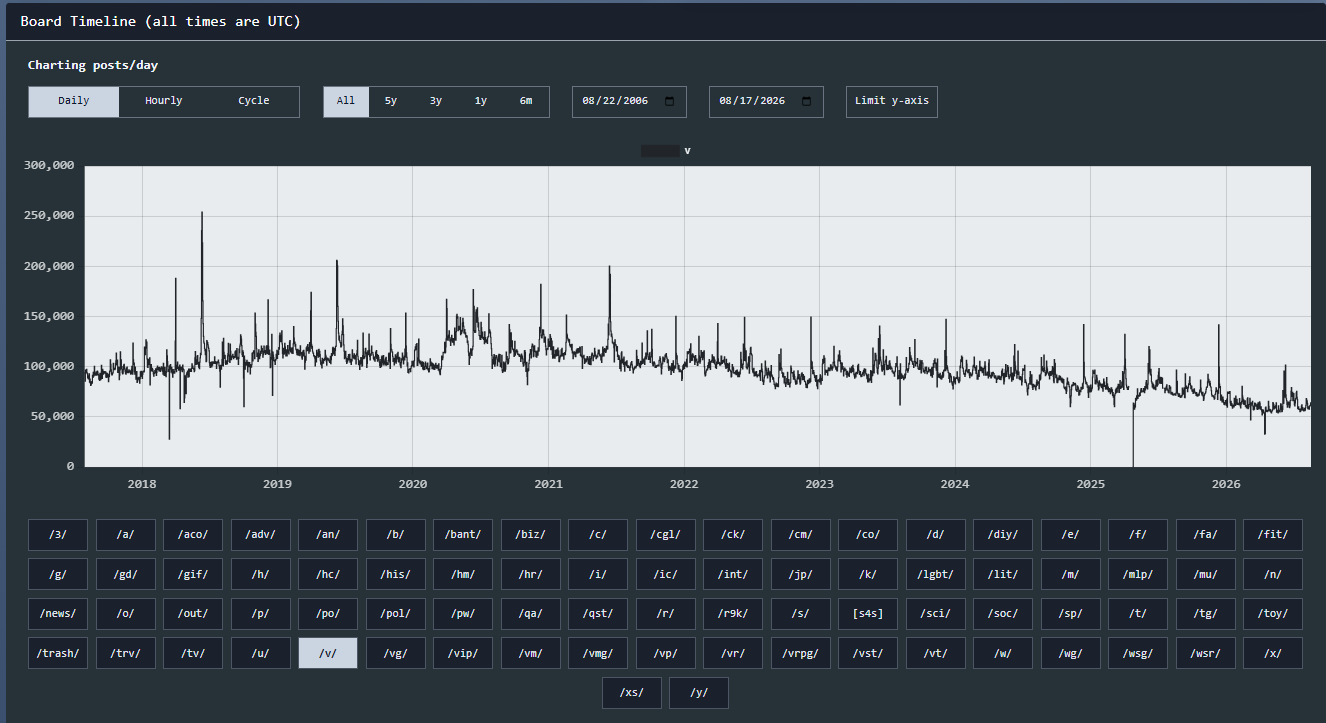Screen dimensions: 1326x723
Task: Open calendar picker in end date field
Action: (806, 101)
